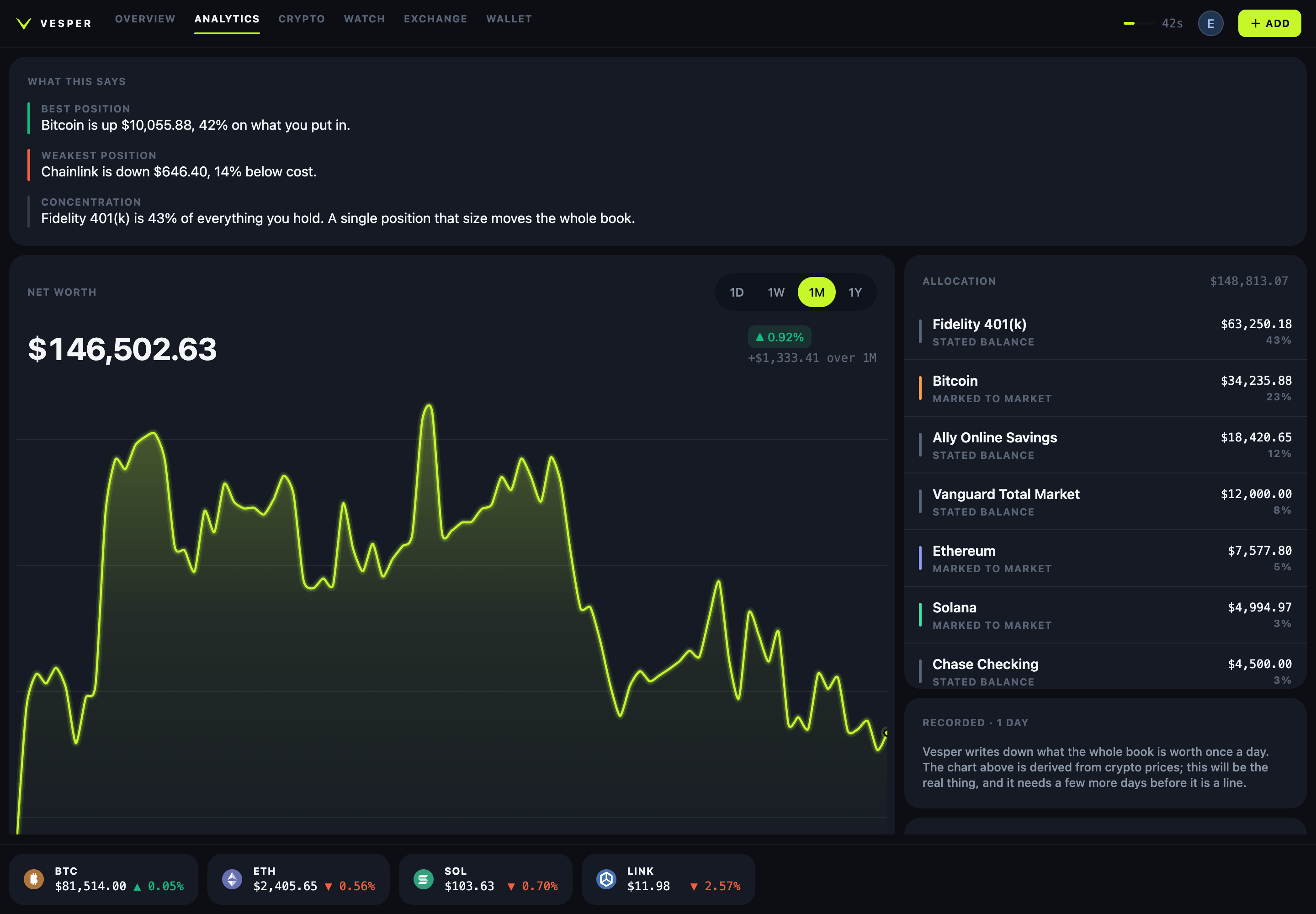1316x914 pixels.
Task: Click the Vesper logo icon
Action: (x=23, y=23)
